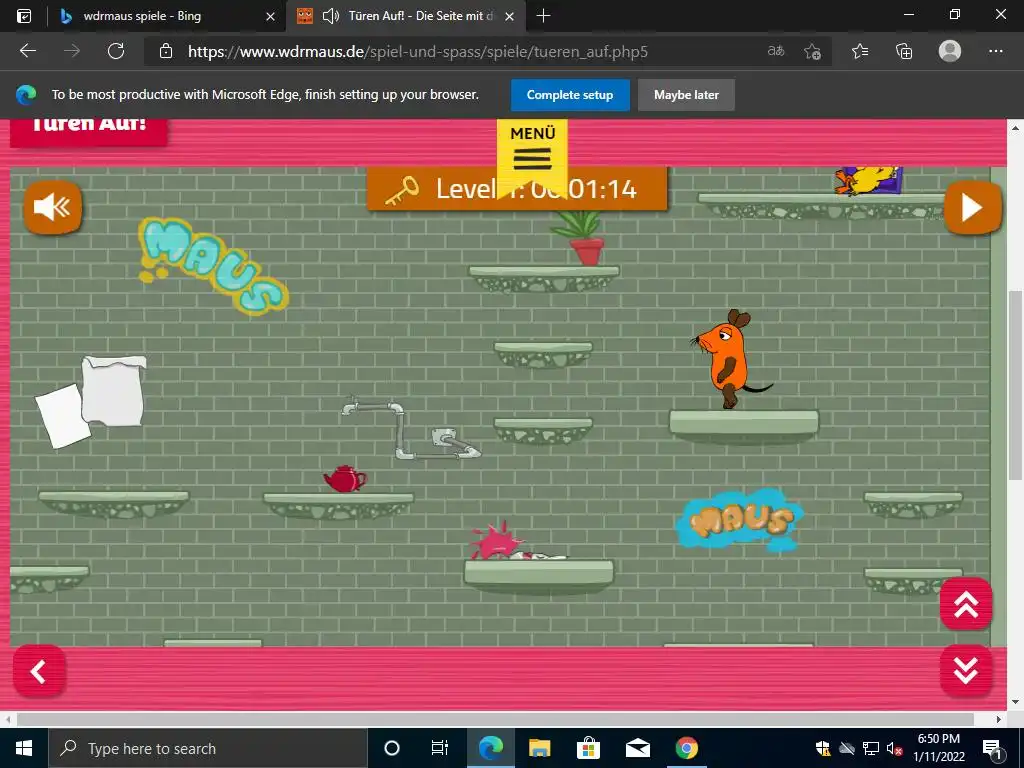Open Google Chrome from the taskbar
This screenshot has height=768, width=1024.
[x=686, y=748]
